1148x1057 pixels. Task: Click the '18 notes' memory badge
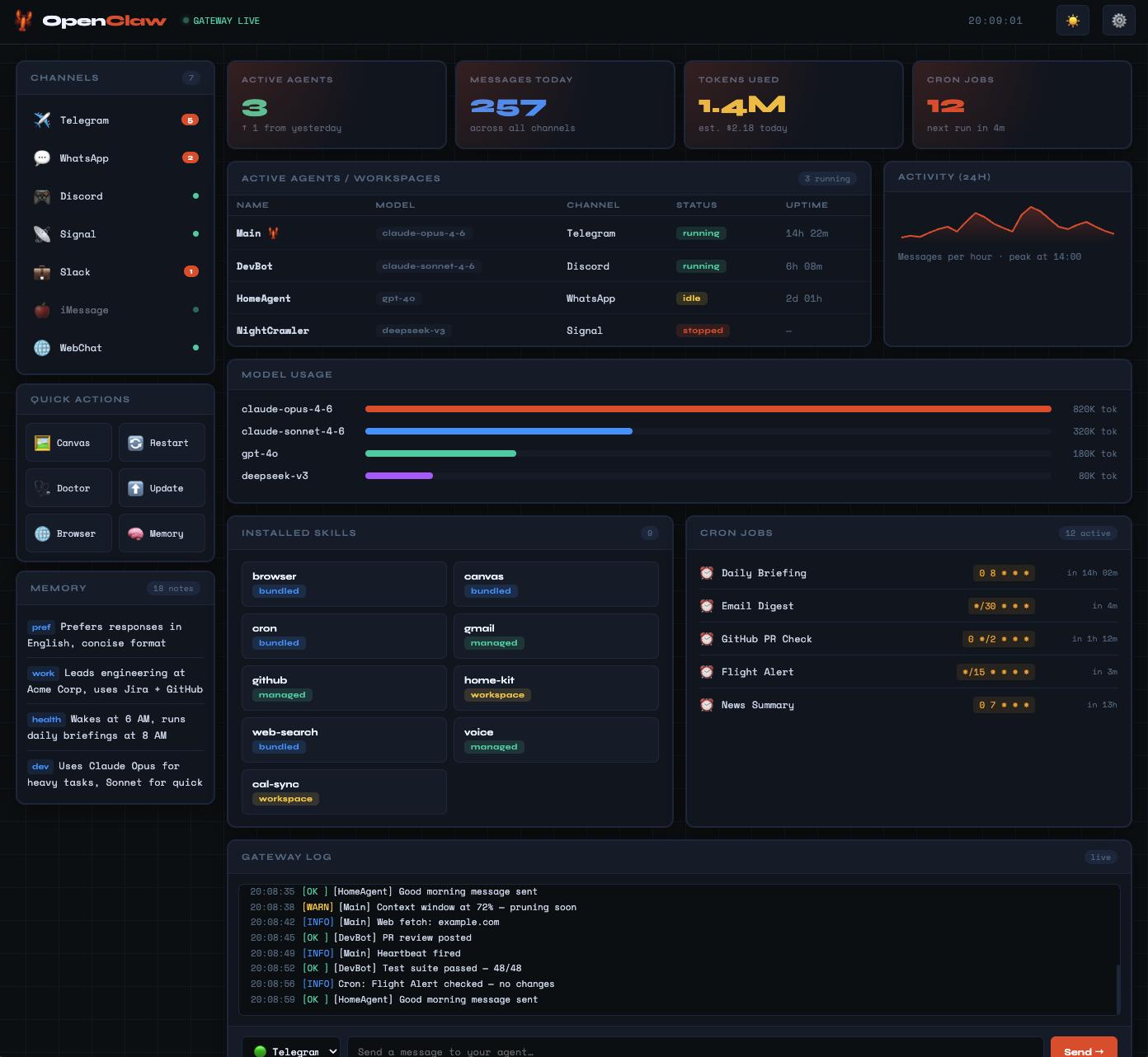tap(173, 589)
